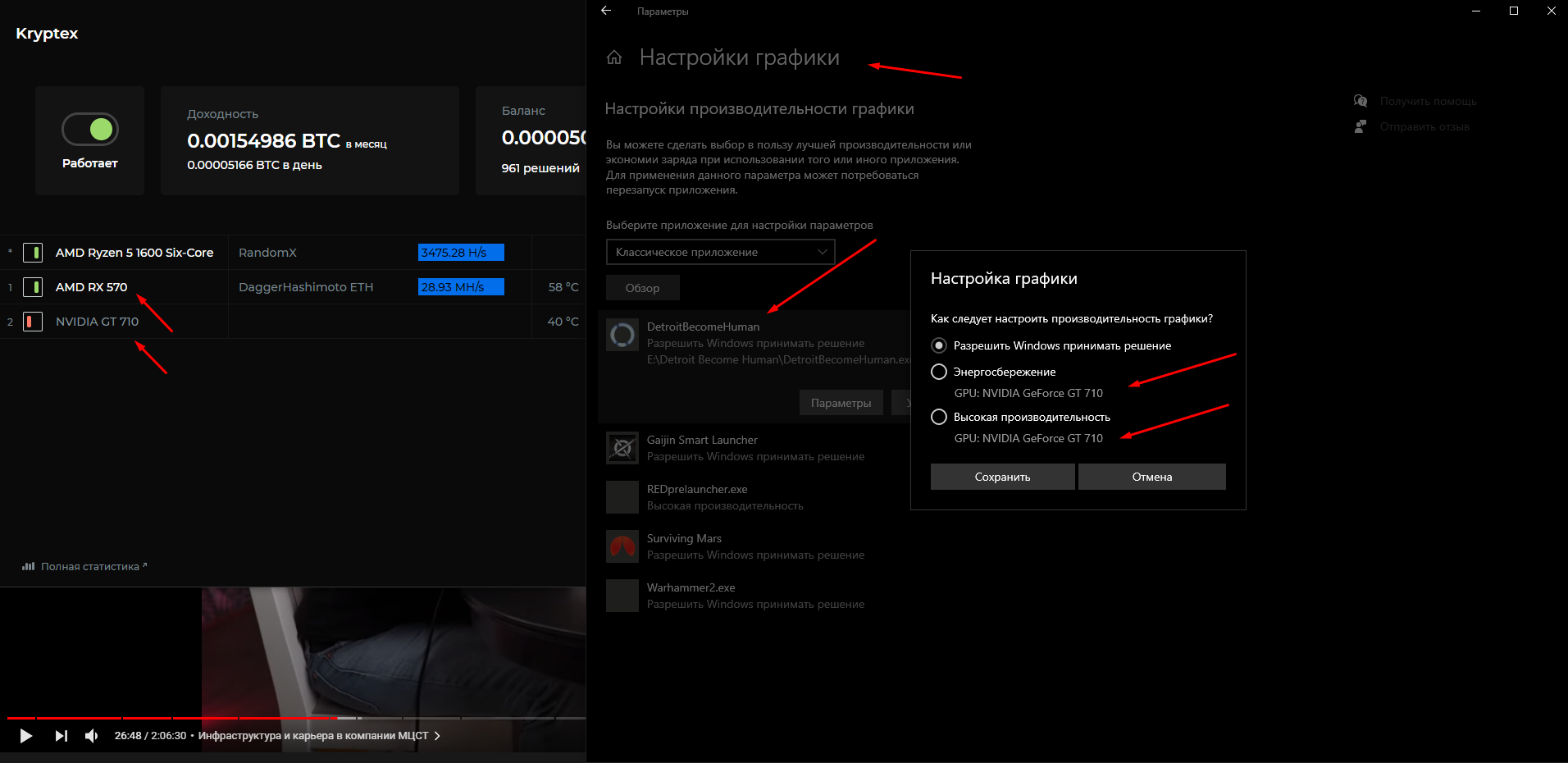Viewport: 1568px width, 763px height.
Task: Select the Энергосбережение radio option
Action: 939,372
